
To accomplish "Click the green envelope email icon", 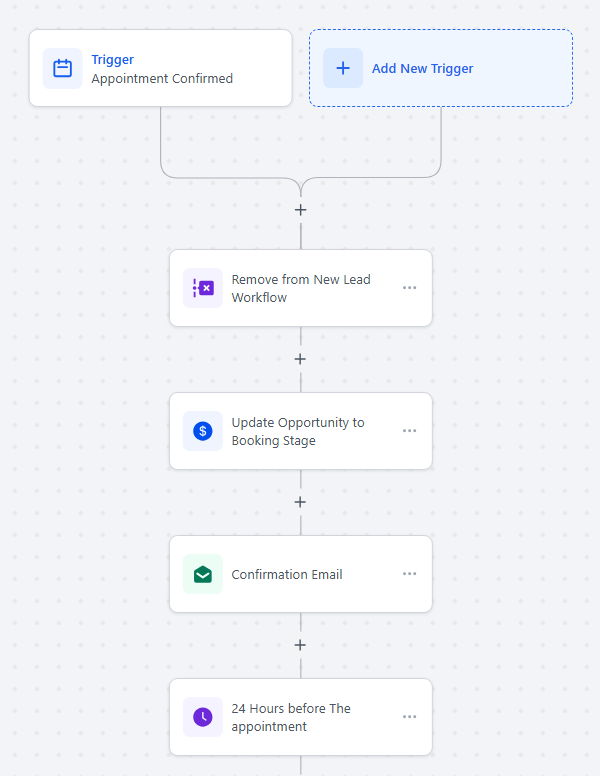I will pos(203,574).
